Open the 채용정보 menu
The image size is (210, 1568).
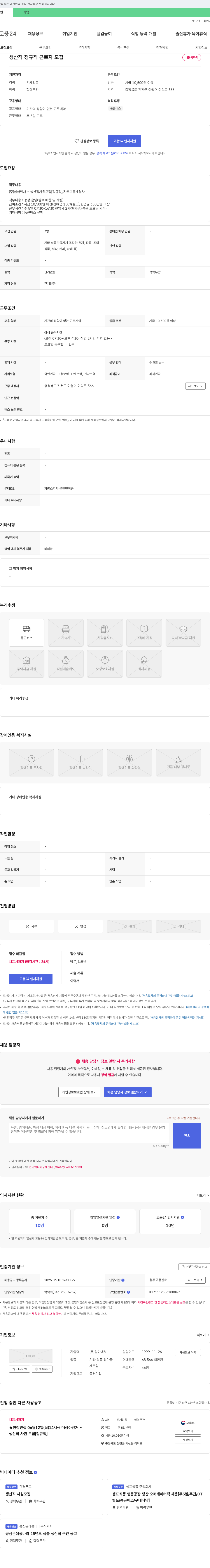(x=35, y=33)
